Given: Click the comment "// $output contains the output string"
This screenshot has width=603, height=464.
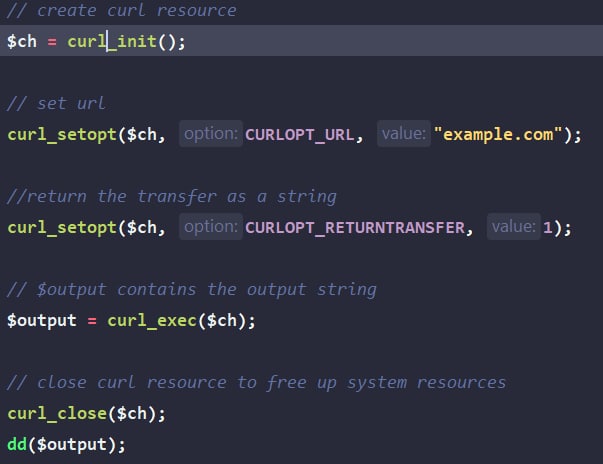Looking at the screenshot, I should point(192,289).
